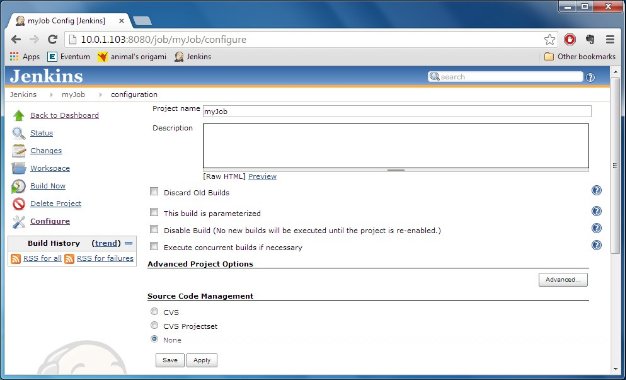Open help for Execute concurrent builds
The image size is (626, 380).
(596, 245)
